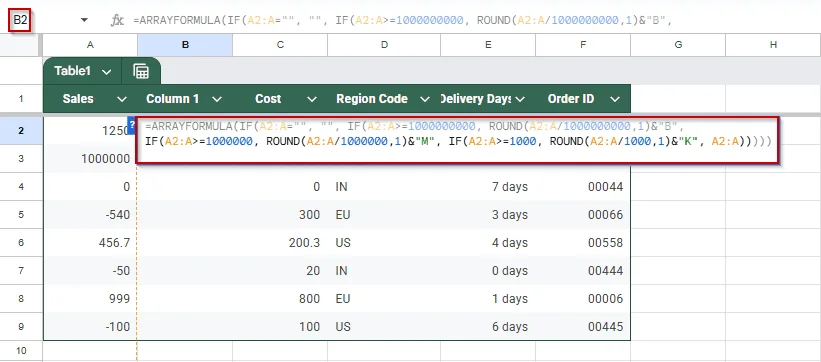Screen dimensions: 821x362
Task: Click Cost cell with 300
Action: (x=280, y=214)
